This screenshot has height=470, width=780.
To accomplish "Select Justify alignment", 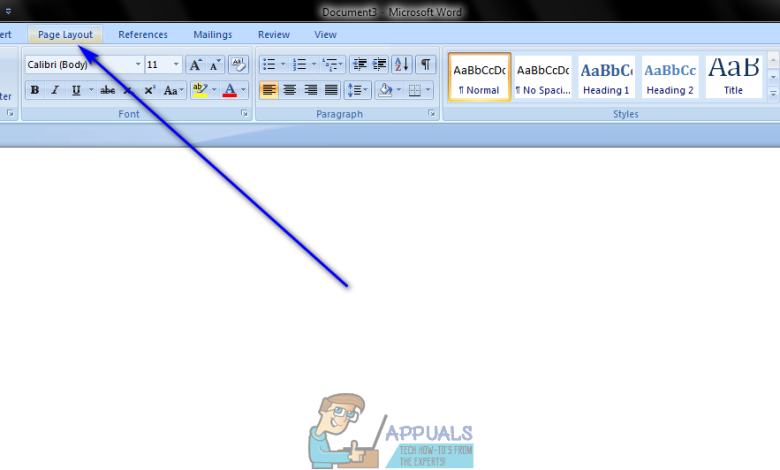I will click(331, 90).
